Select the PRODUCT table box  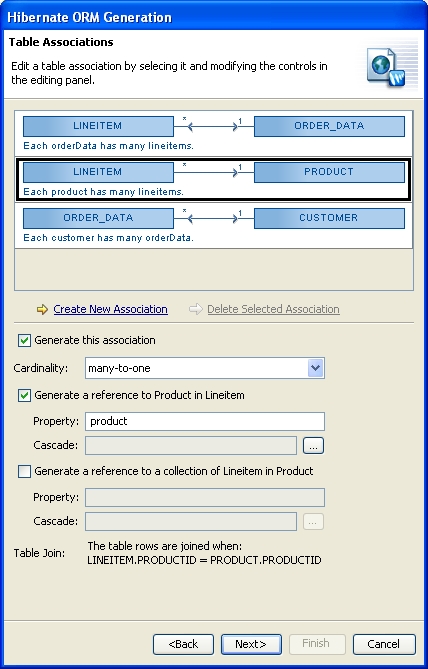[329, 172]
